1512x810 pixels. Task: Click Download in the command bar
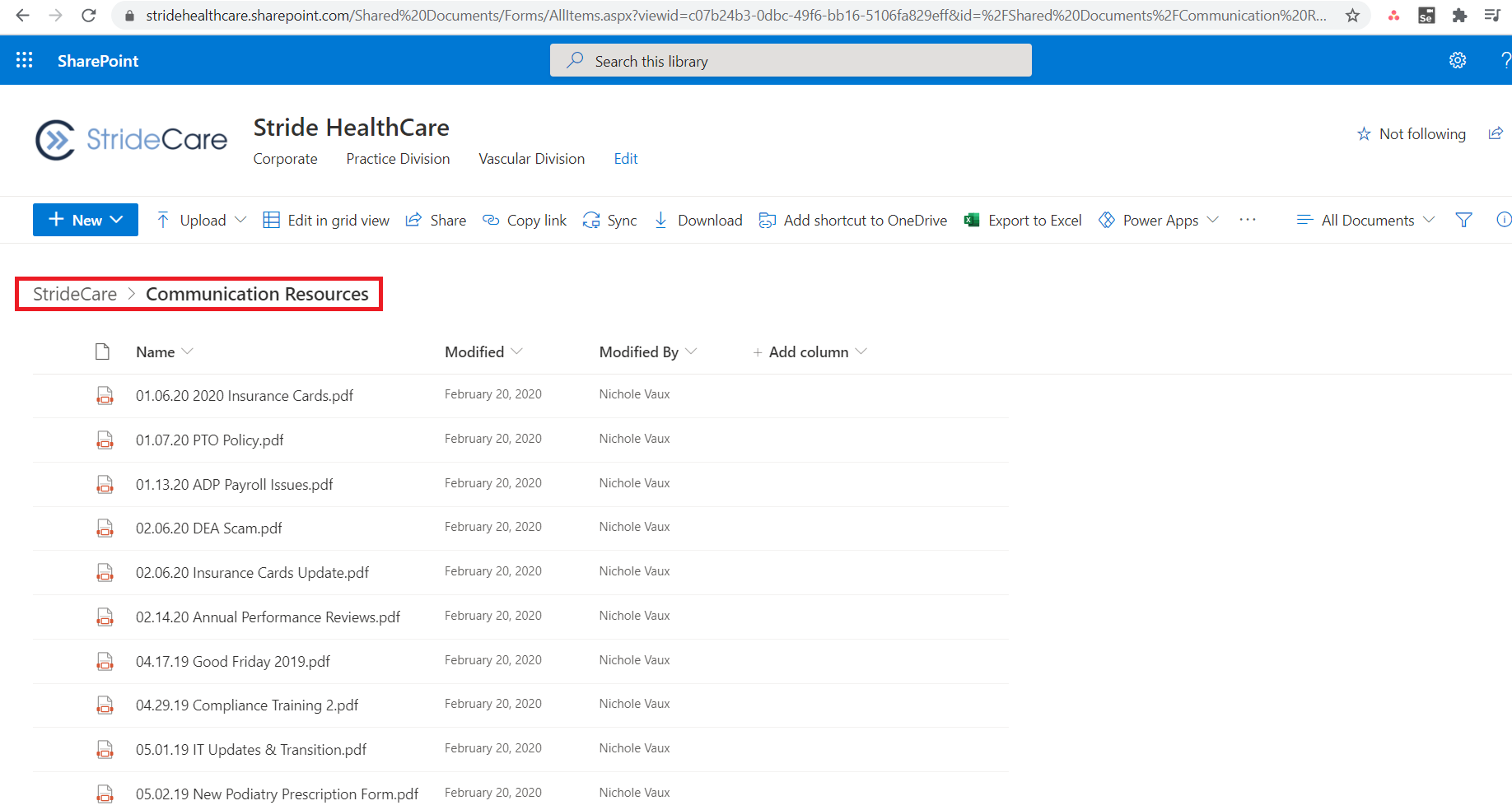click(x=698, y=220)
